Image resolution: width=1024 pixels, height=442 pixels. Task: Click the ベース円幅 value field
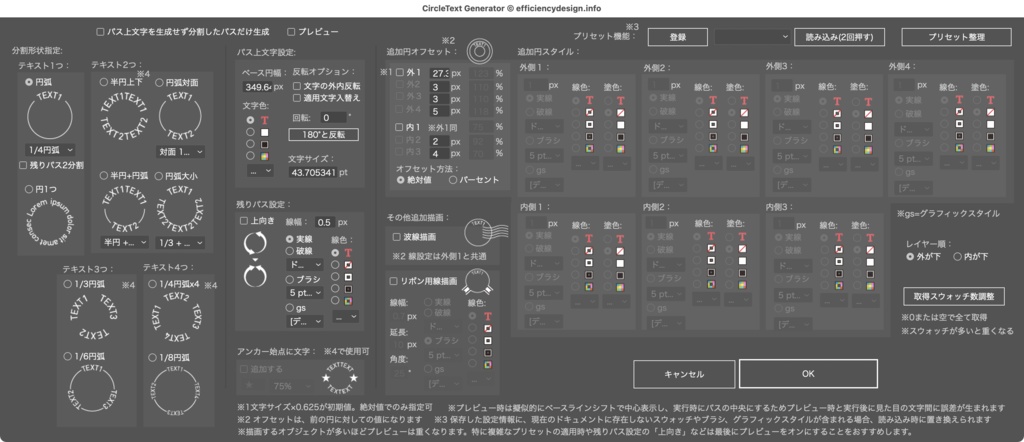(x=257, y=86)
